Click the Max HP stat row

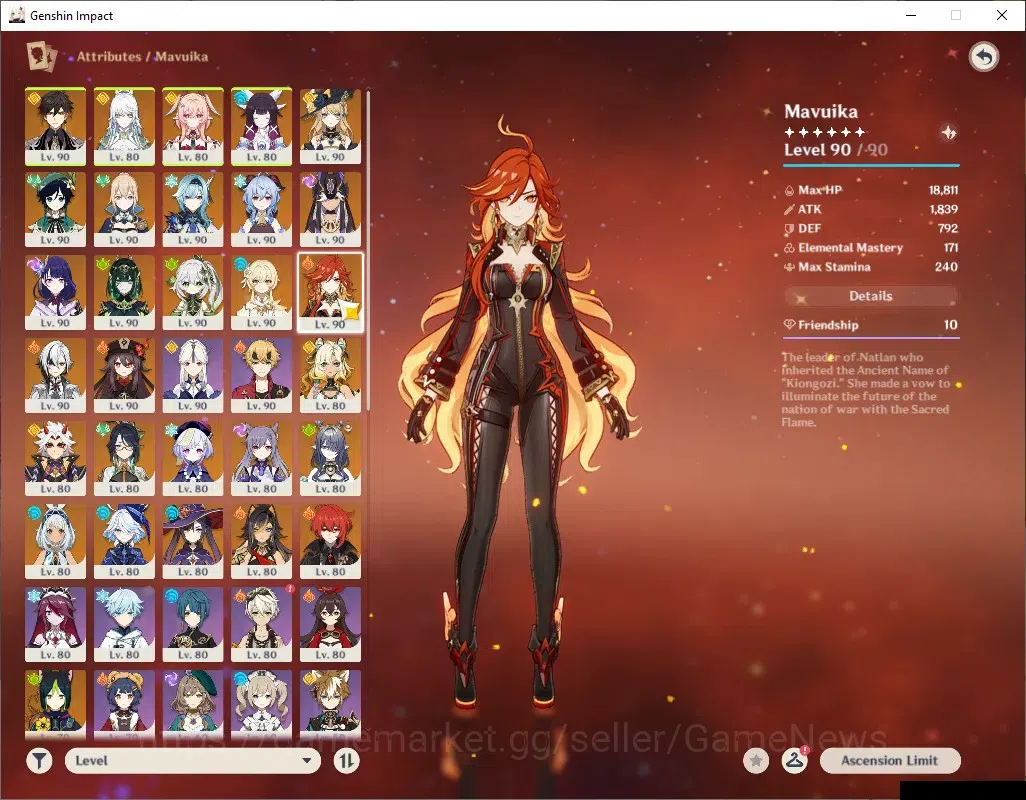pyautogui.click(x=871, y=190)
